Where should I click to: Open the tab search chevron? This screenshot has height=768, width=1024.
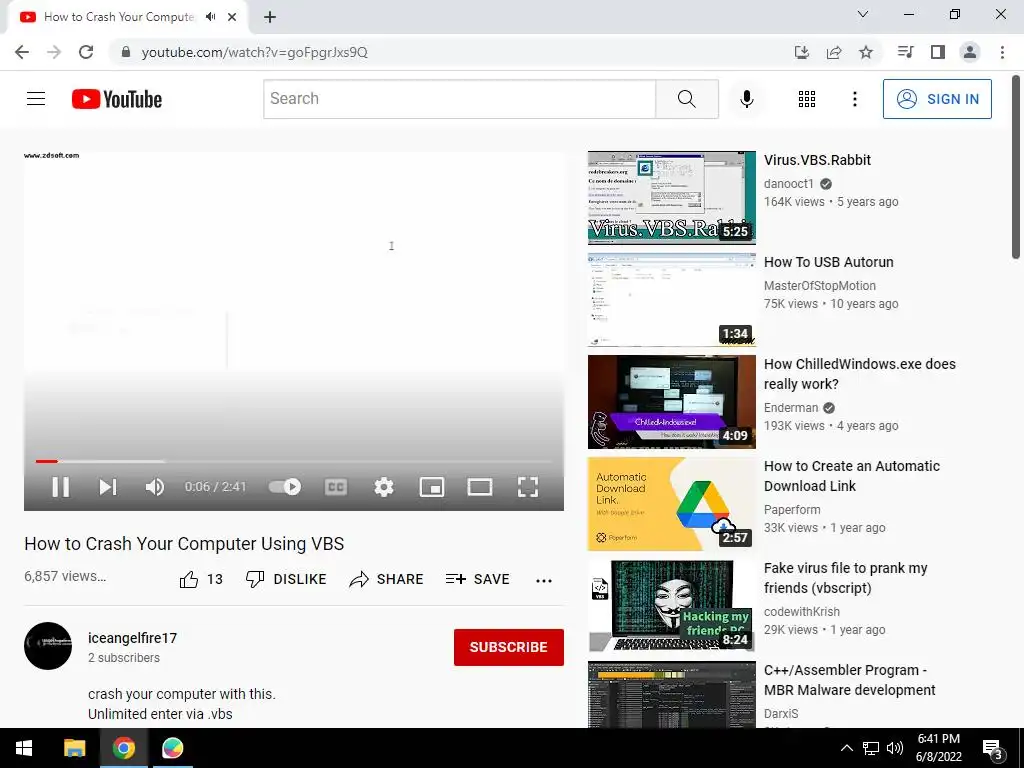coord(863,14)
